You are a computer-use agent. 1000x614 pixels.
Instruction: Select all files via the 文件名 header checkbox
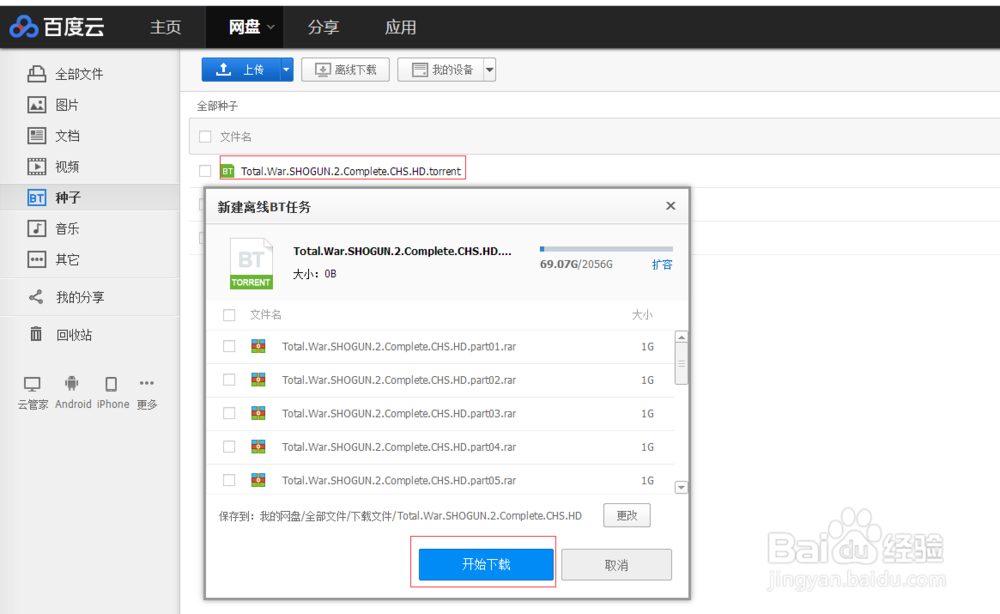228,314
